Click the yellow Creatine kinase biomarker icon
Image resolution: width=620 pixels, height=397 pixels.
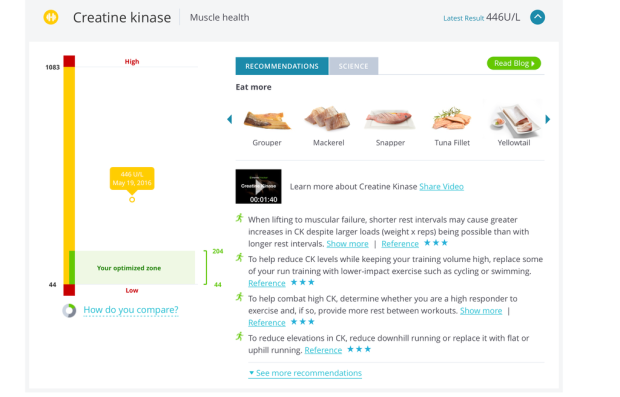(x=51, y=17)
